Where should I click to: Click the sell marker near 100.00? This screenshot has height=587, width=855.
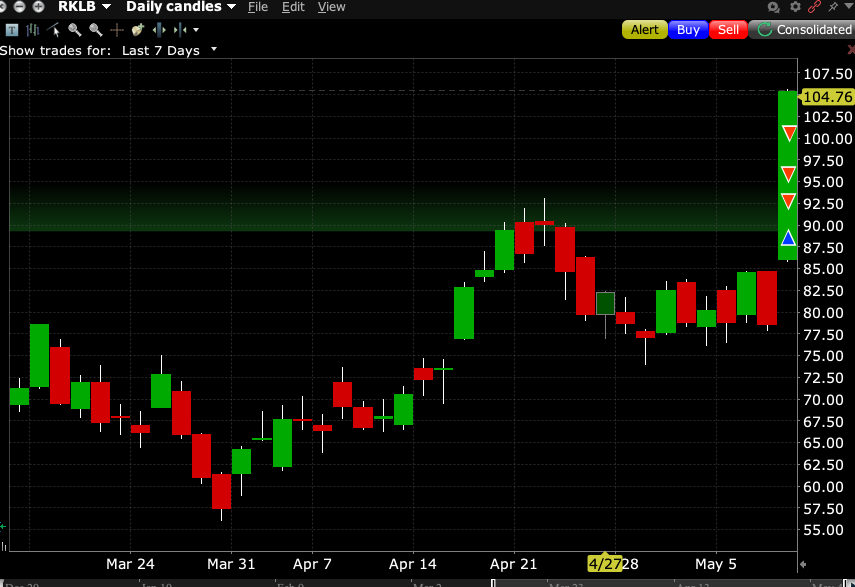[x=789, y=133]
